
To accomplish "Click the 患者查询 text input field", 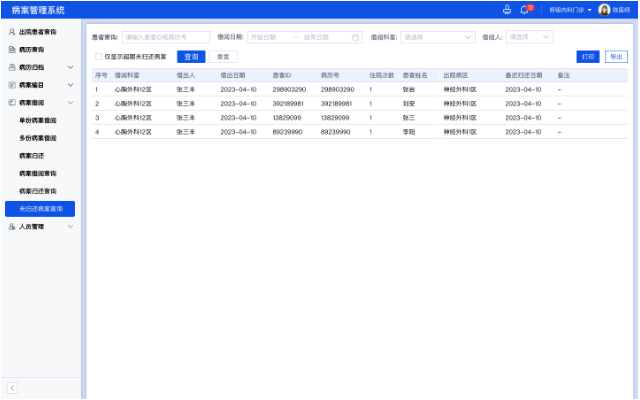I will pos(166,37).
